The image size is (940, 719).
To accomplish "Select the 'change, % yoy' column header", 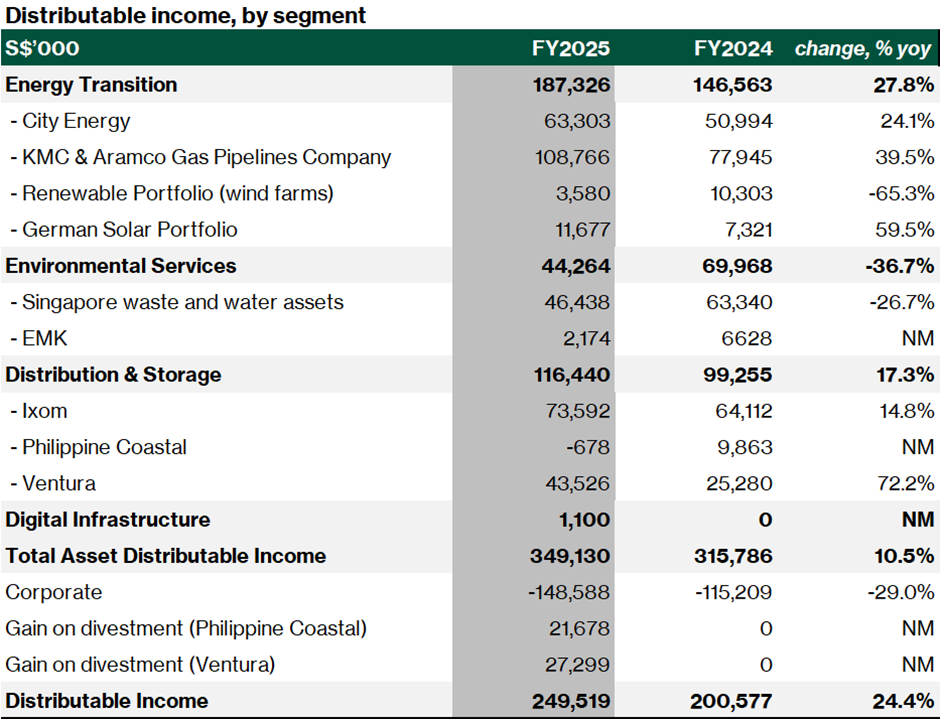I will (x=864, y=48).
